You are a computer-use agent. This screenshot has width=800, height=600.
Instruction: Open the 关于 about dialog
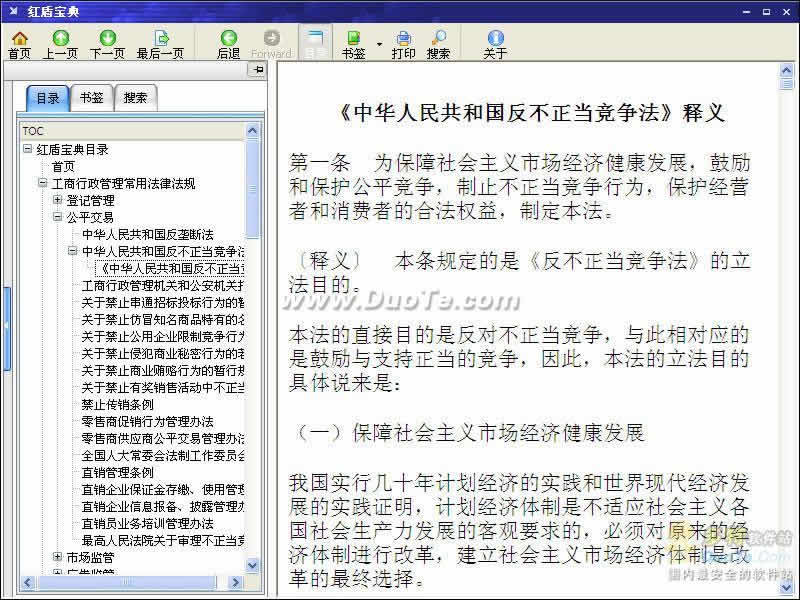coord(495,43)
